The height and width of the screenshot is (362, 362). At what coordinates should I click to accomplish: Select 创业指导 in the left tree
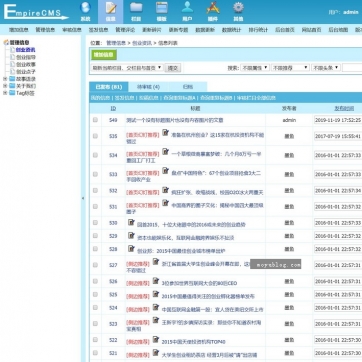pos(26,57)
